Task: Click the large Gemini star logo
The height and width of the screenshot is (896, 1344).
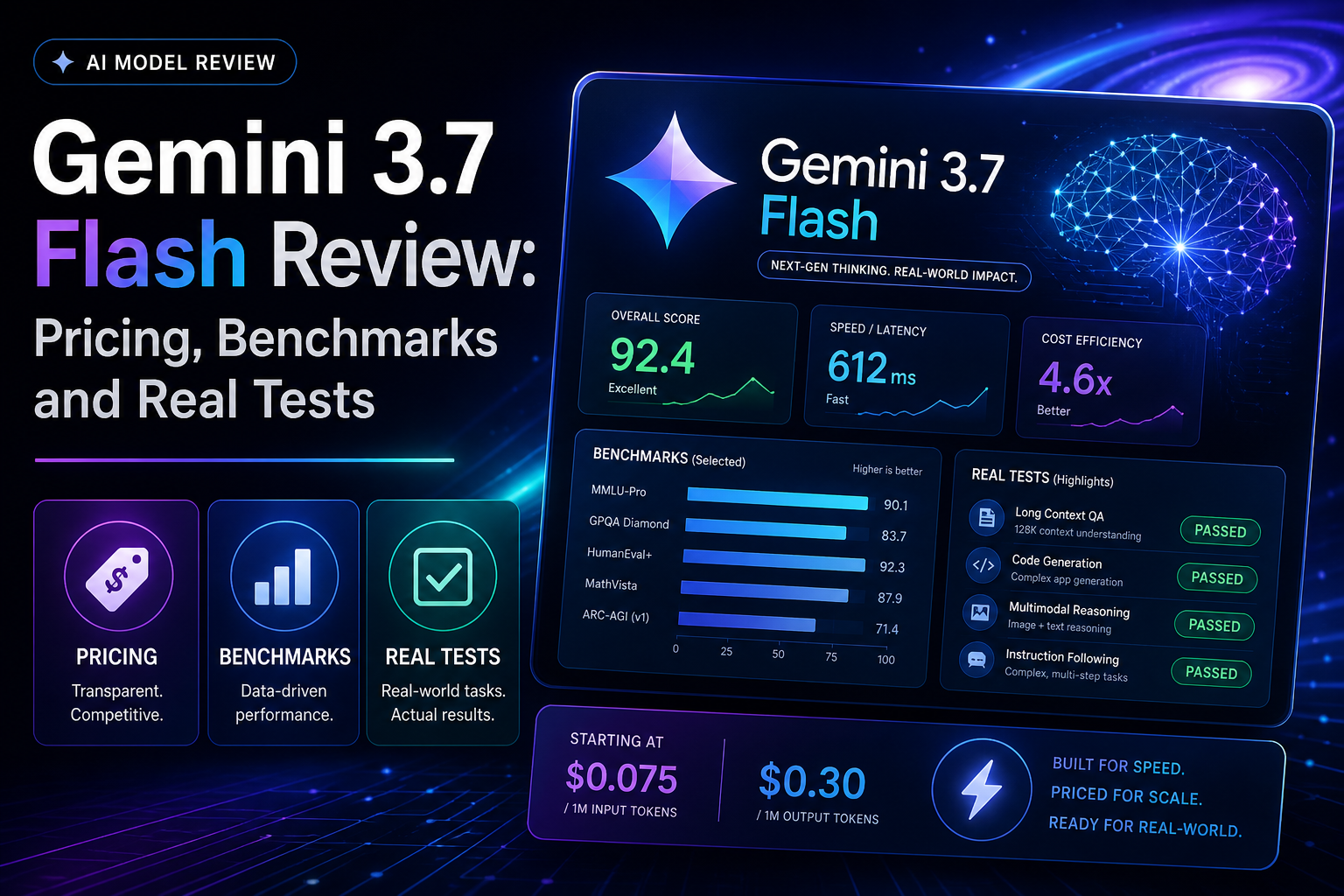Action: click(671, 180)
